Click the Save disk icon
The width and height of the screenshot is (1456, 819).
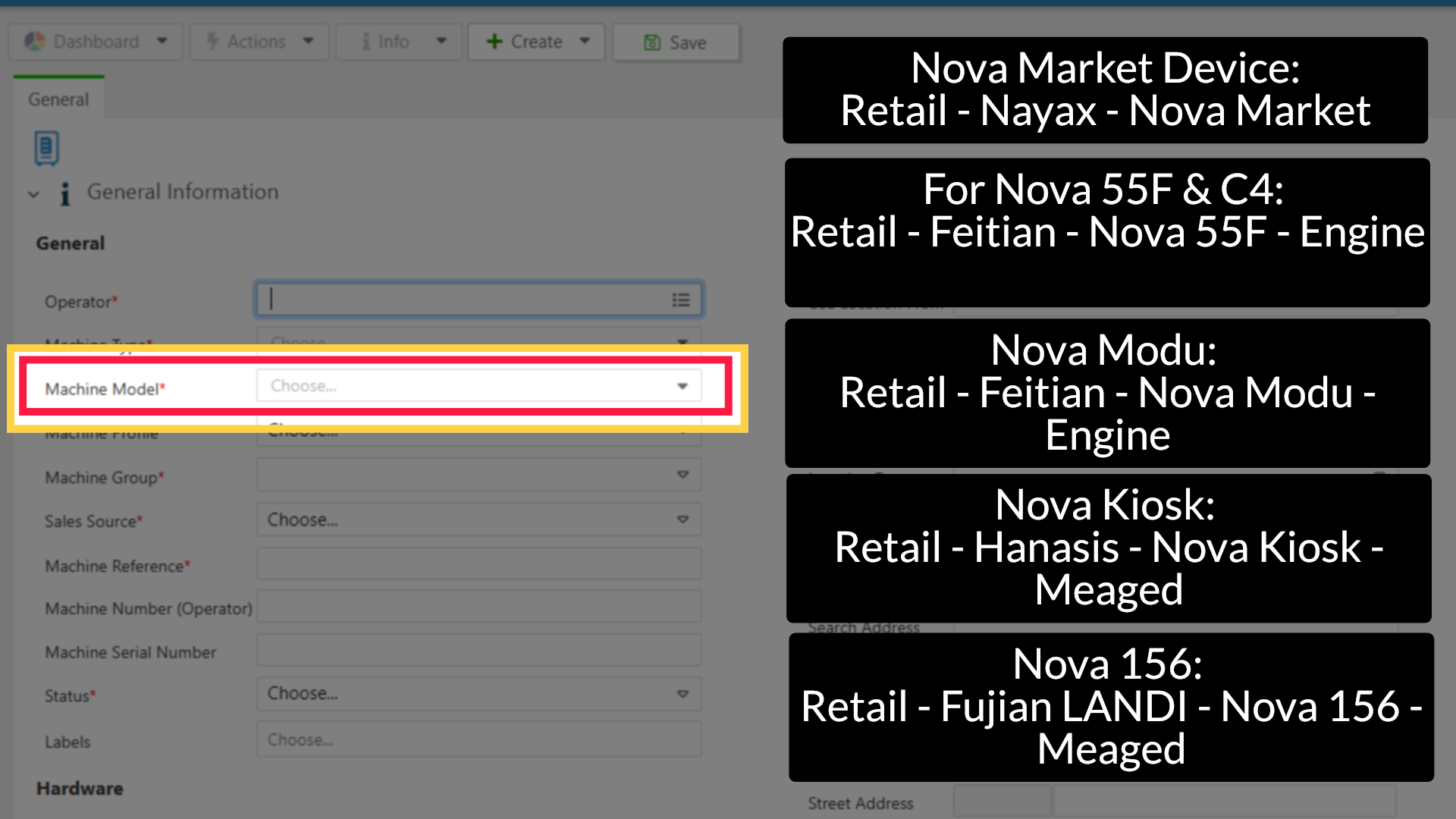coord(652,42)
